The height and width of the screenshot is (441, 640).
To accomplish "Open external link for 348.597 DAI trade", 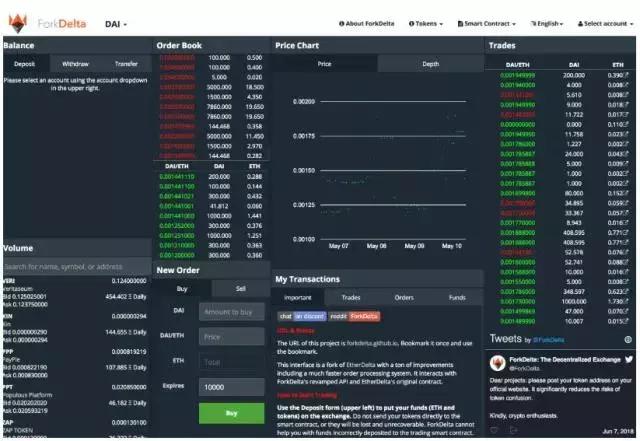I will pos(626,292).
